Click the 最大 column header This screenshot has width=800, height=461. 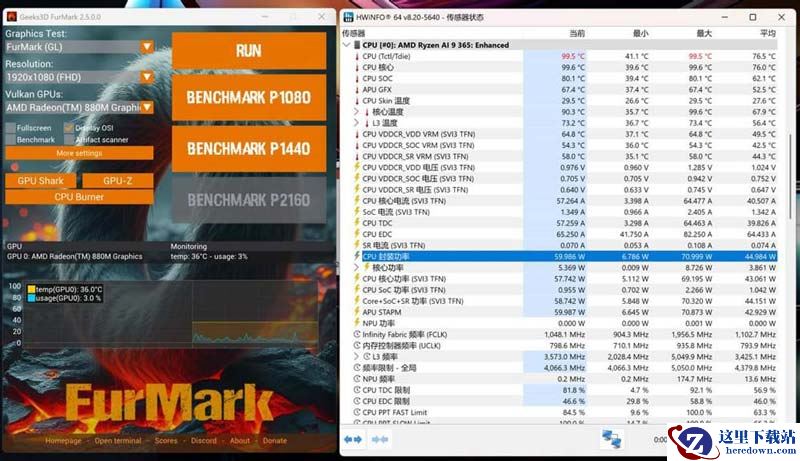pos(704,34)
